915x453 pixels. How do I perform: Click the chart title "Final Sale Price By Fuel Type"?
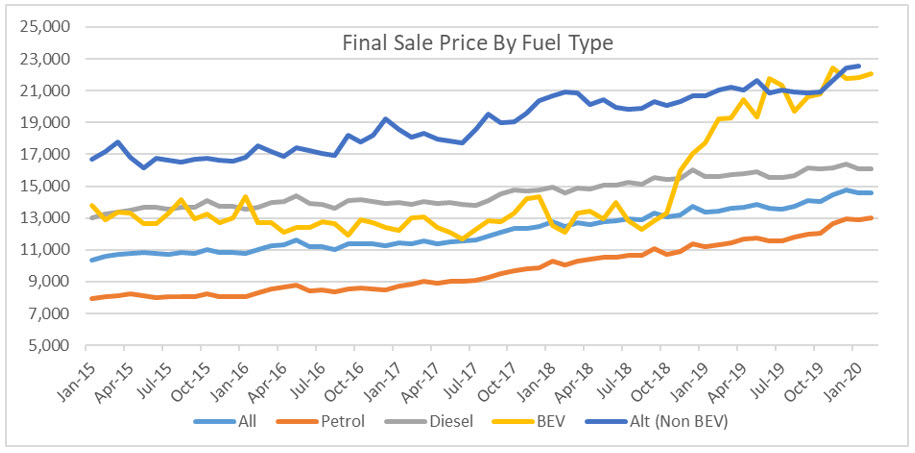477,42
